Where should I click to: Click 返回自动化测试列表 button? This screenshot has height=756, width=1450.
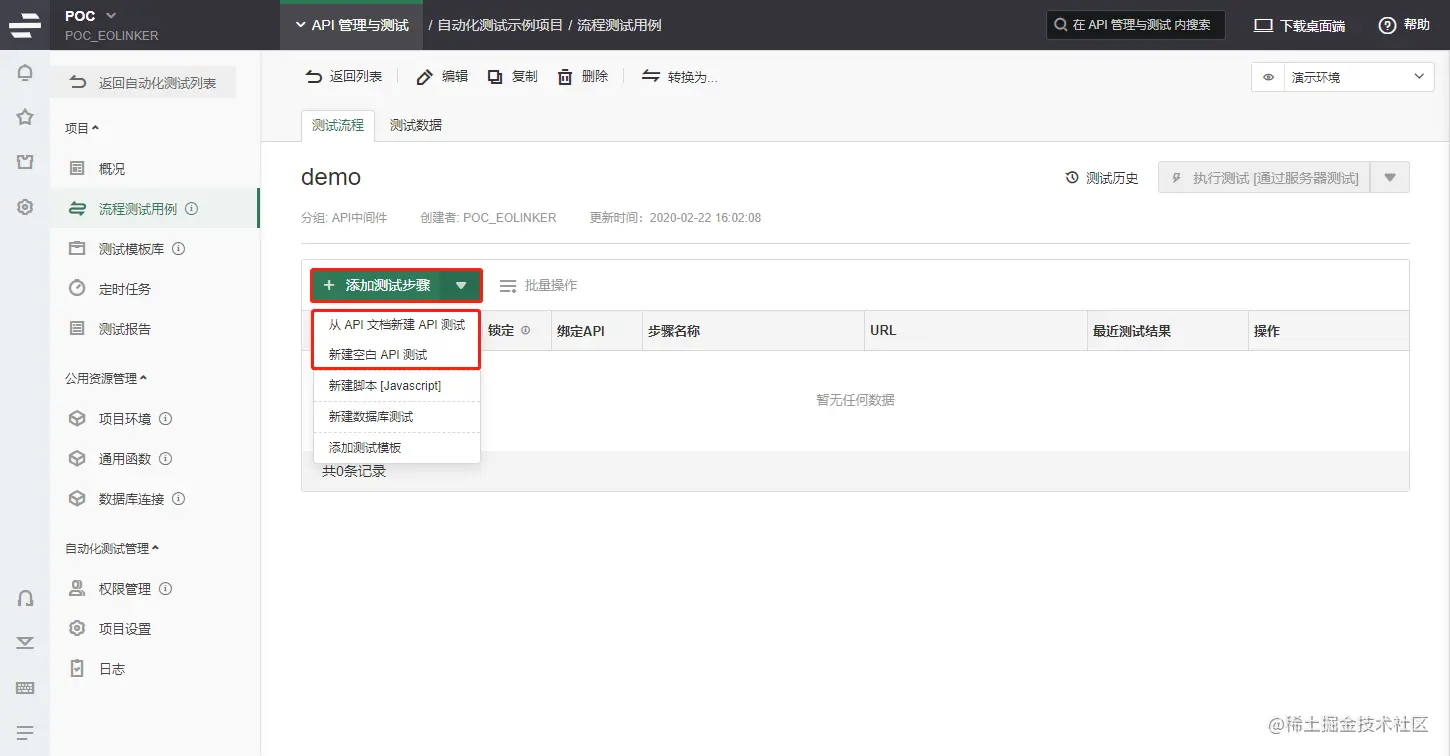(x=143, y=83)
